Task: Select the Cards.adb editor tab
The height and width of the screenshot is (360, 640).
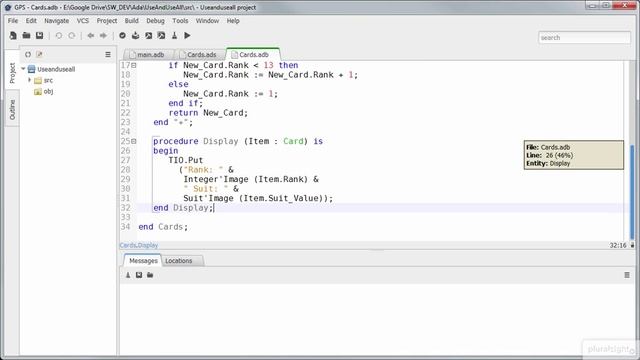Action: [253, 54]
